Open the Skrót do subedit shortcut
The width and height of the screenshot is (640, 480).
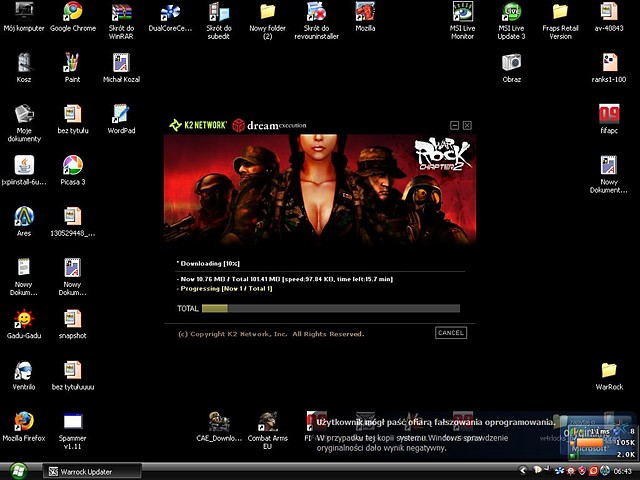219,20
